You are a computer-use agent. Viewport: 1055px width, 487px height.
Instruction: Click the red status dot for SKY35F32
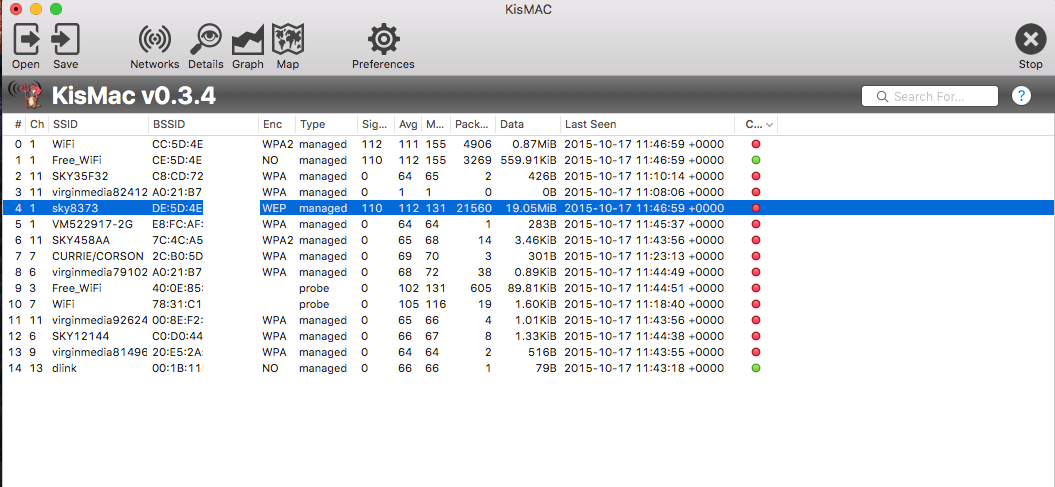pyautogui.click(x=756, y=176)
